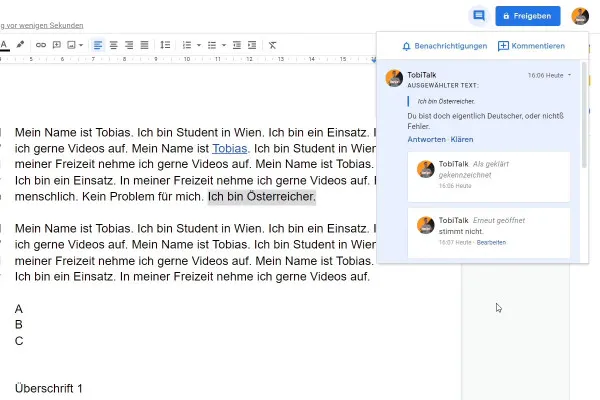Viewport: 600px width, 400px height.
Task: Insert a link with chain icon
Action: point(41,45)
